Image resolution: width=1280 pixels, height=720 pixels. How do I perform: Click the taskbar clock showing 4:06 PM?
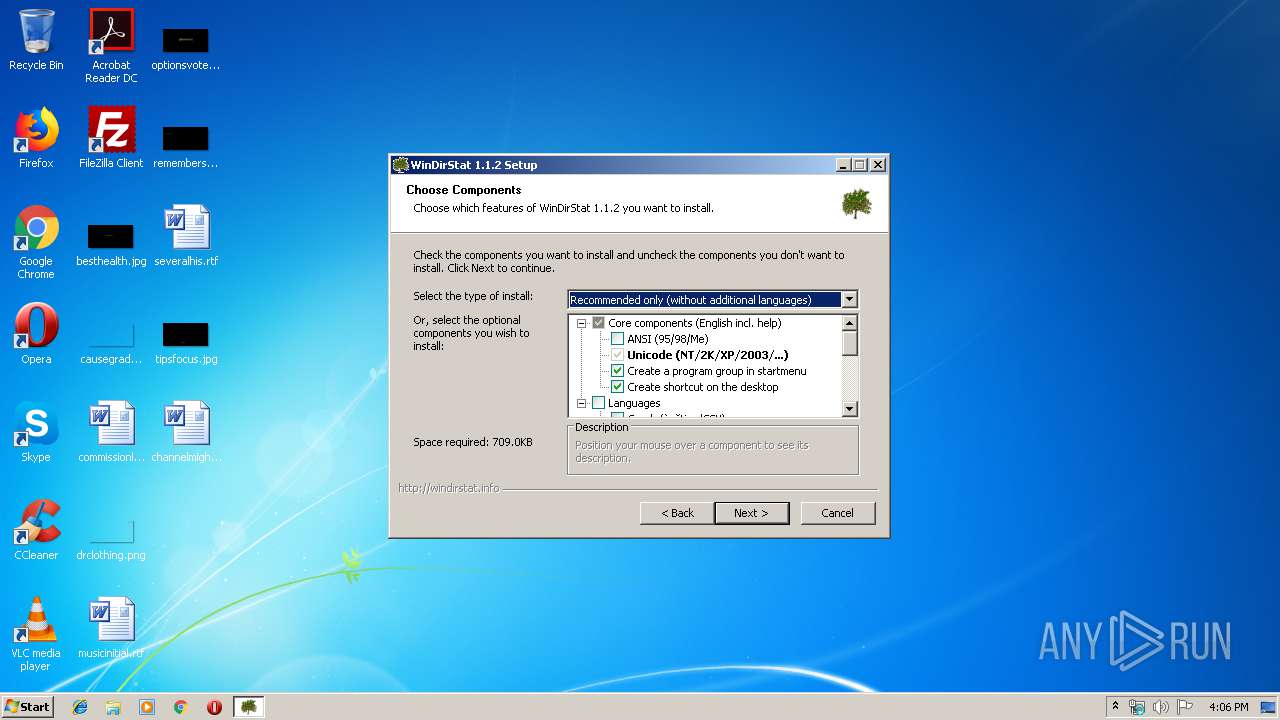(1229, 707)
